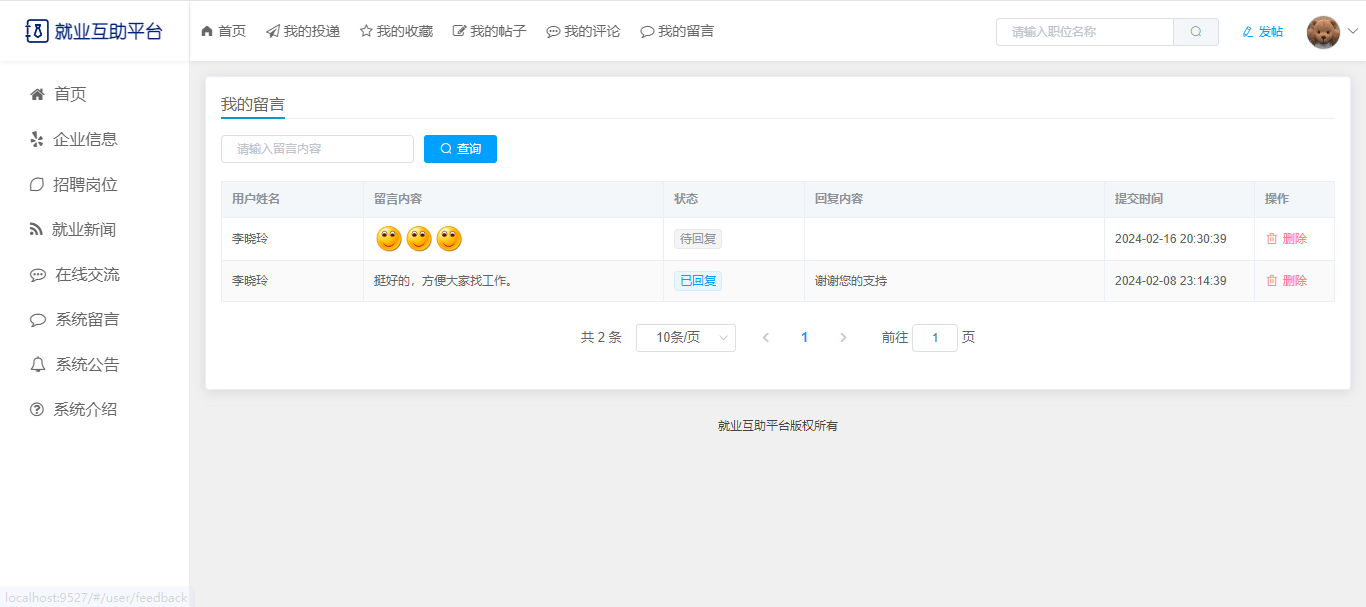Focus the 请输入留言内容 input field
Image resolution: width=1366 pixels, height=607 pixels.
[317, 149]
